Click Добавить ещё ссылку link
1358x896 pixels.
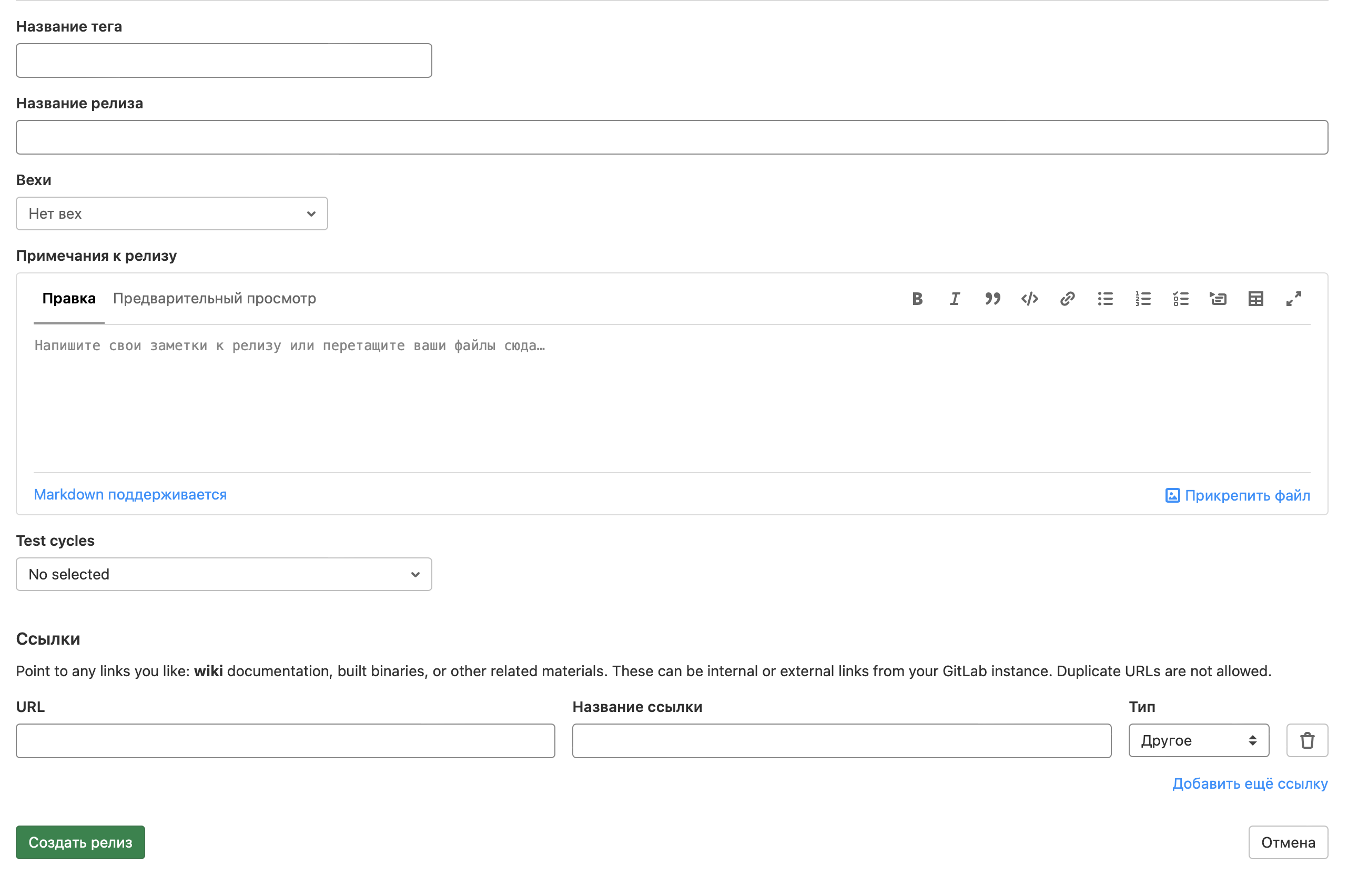pos(1250,783)
